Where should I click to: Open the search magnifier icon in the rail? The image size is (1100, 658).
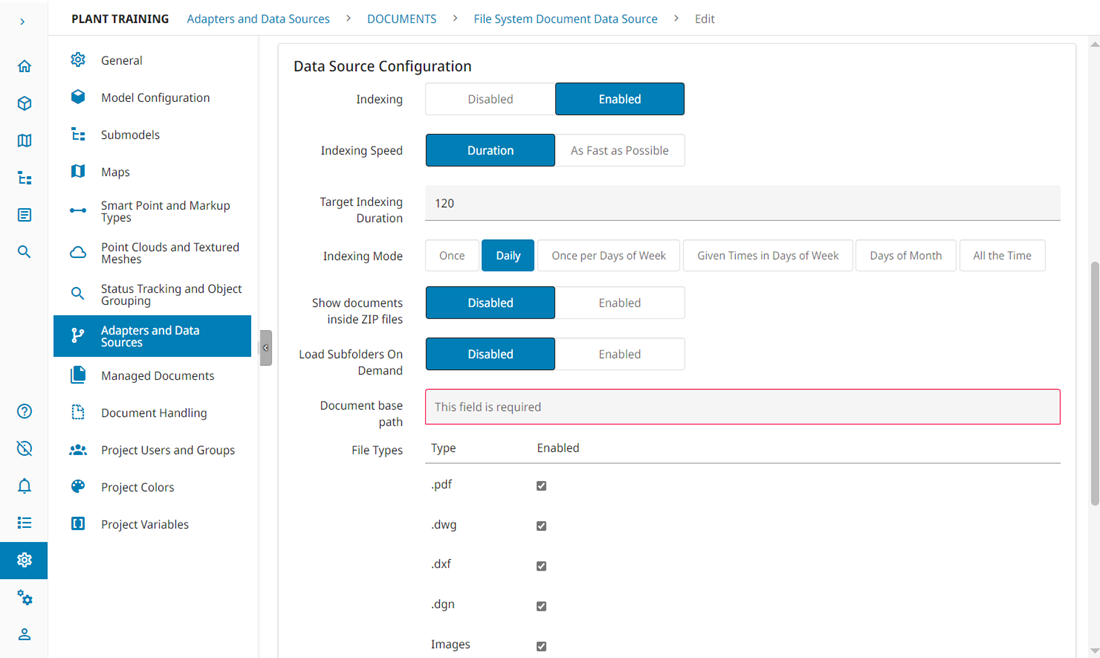point(24,252)
